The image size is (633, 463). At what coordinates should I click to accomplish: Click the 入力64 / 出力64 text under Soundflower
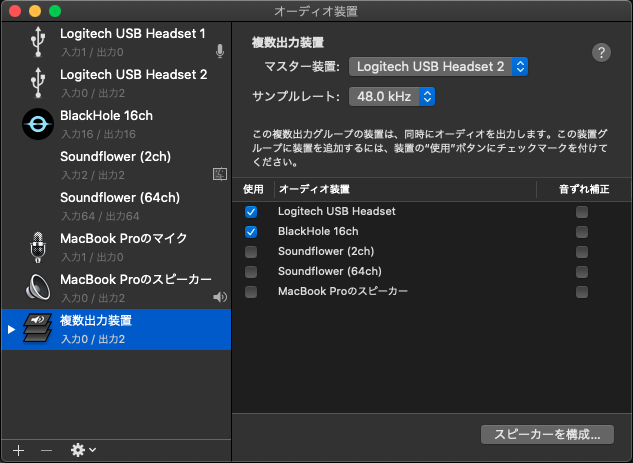click(100, 216)
